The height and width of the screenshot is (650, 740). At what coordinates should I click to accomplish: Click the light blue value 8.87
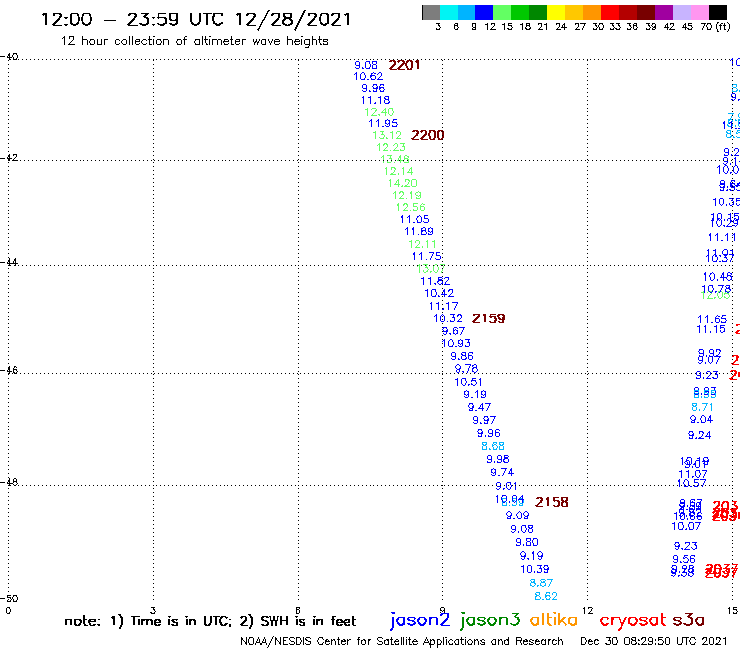tap(541, 583)
